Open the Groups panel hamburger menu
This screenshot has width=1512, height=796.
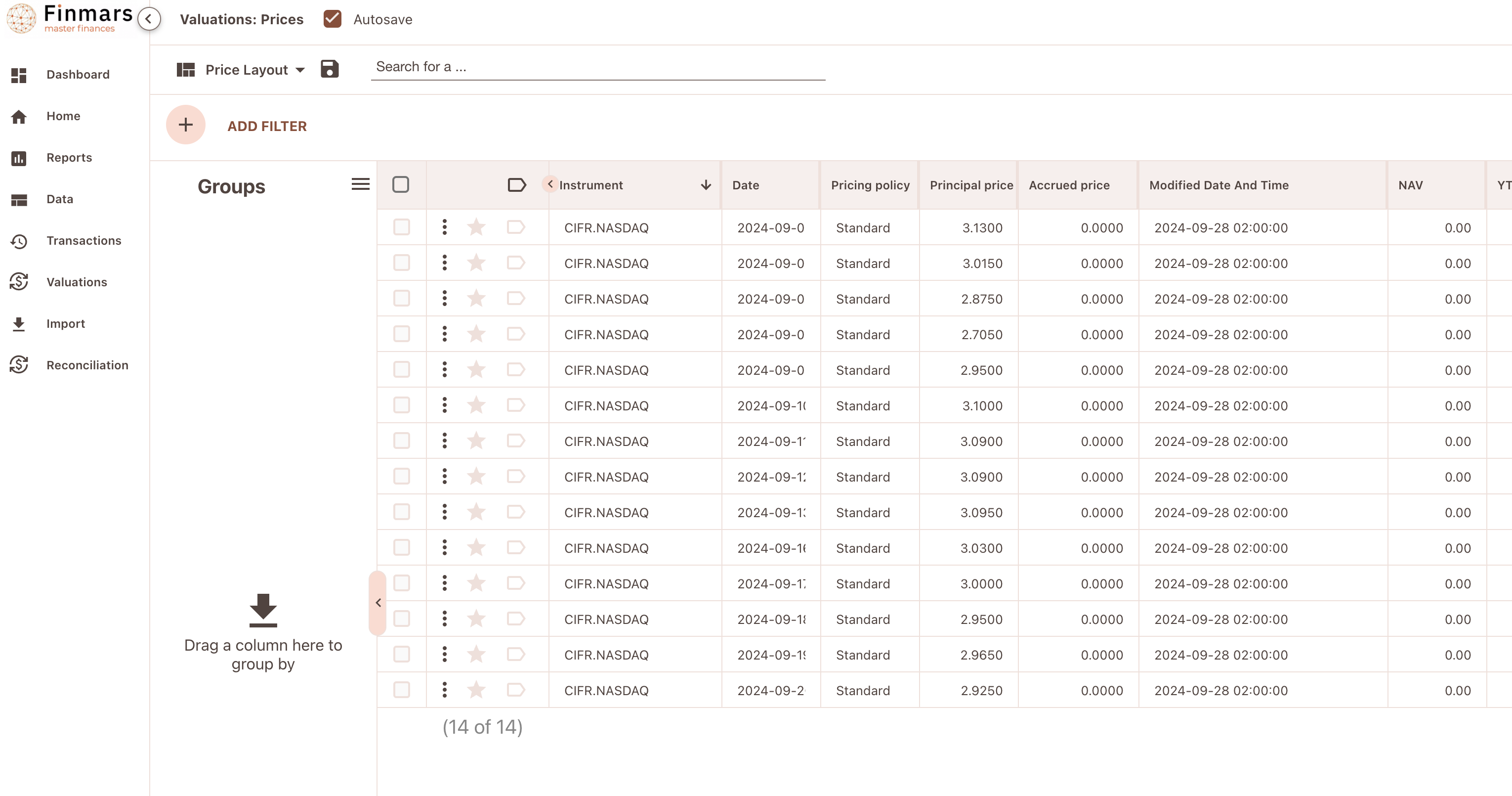tap(360, 184)
